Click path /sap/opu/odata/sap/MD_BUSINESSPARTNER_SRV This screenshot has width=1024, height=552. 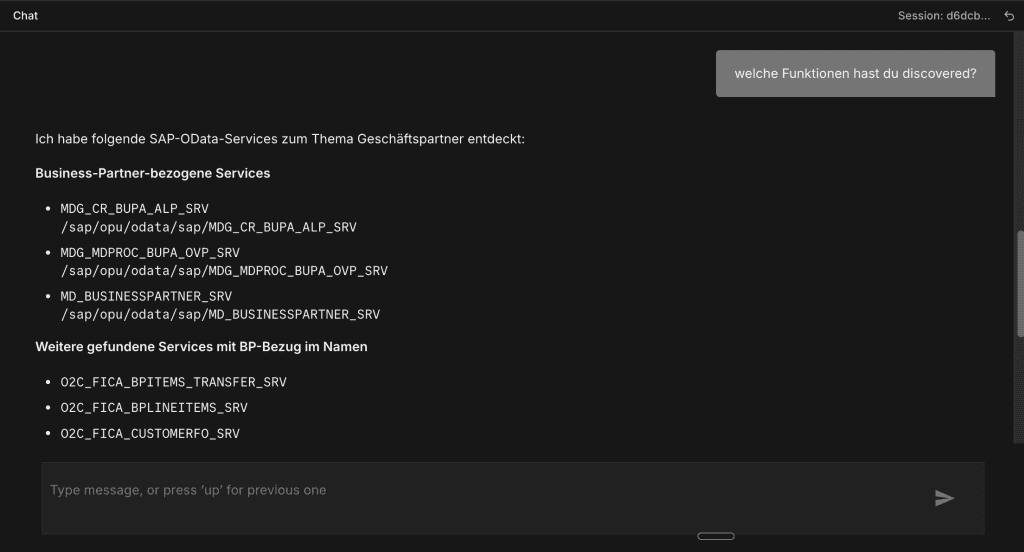pyautogui.click(x=220, y=314)
